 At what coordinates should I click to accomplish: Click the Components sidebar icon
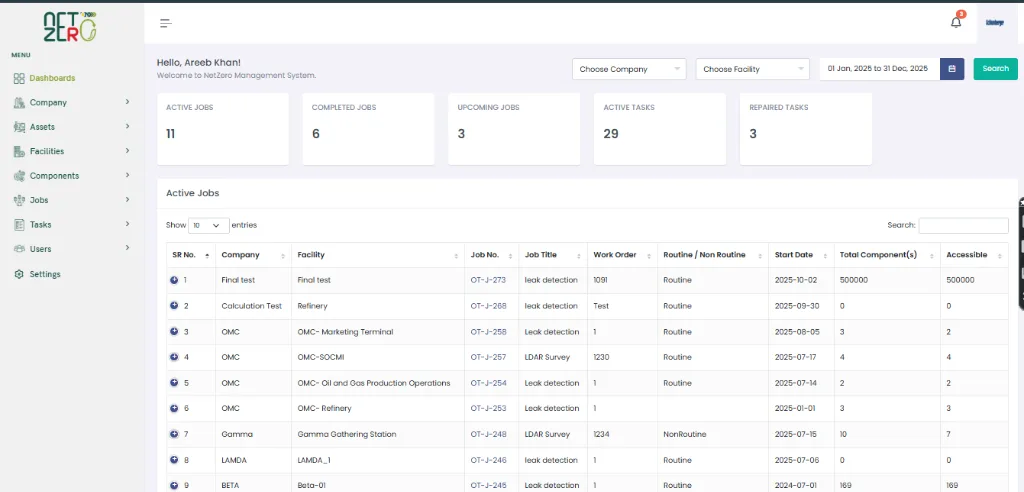tap(19, 176)
